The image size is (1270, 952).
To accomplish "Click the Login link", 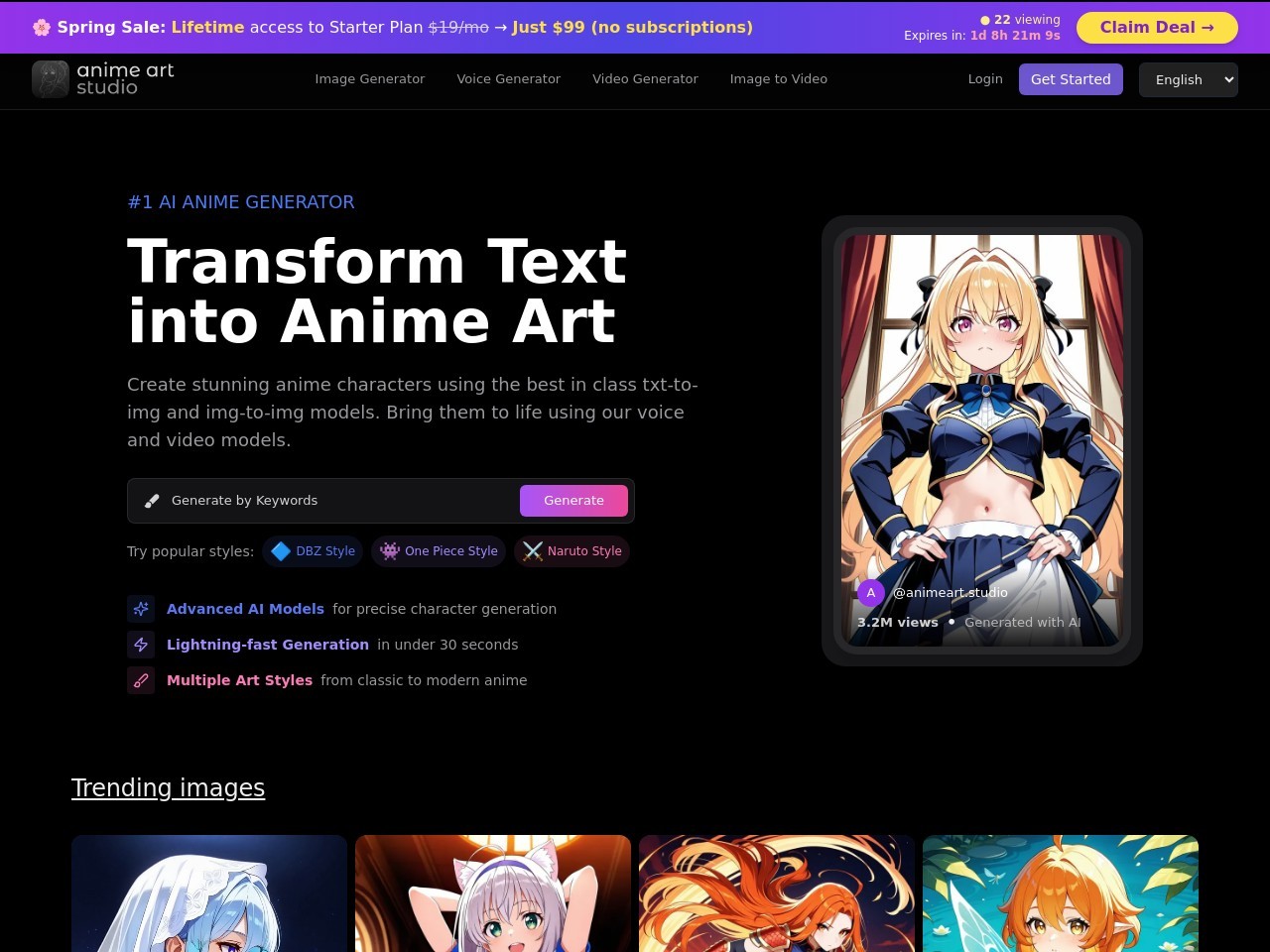I will click(985, 79).
